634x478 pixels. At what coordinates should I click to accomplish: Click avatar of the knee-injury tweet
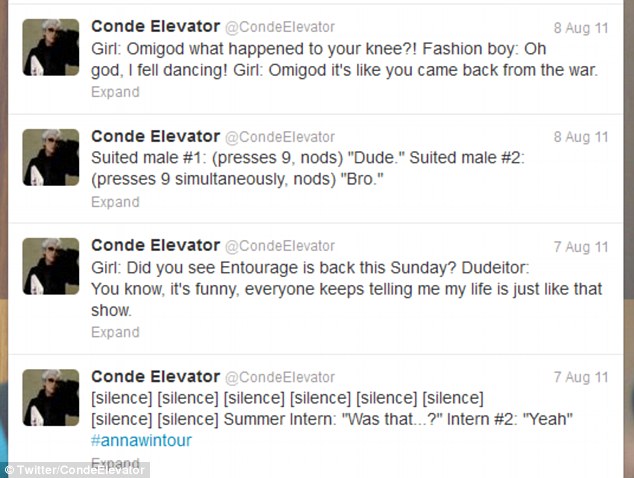51,47
